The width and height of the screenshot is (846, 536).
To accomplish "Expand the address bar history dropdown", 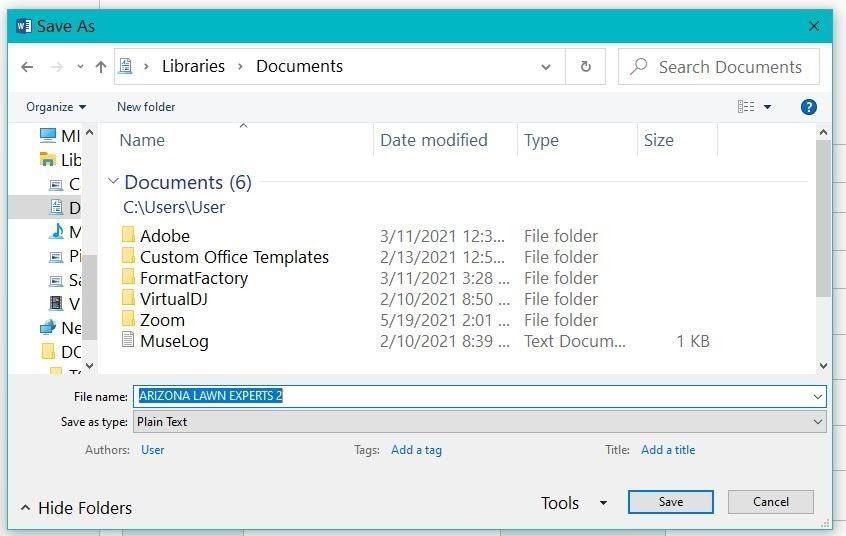I will [x=546, y=67].
